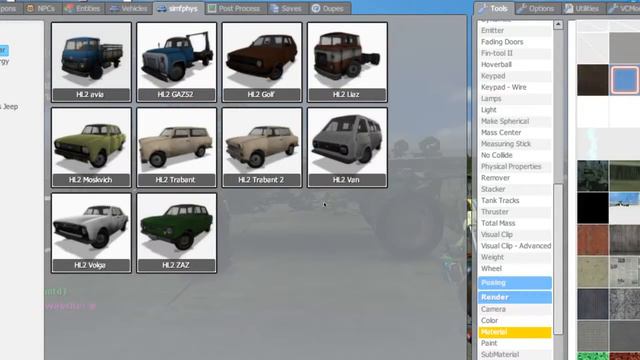
Task: Select the Hoverball tool
Action: (515, 64)
